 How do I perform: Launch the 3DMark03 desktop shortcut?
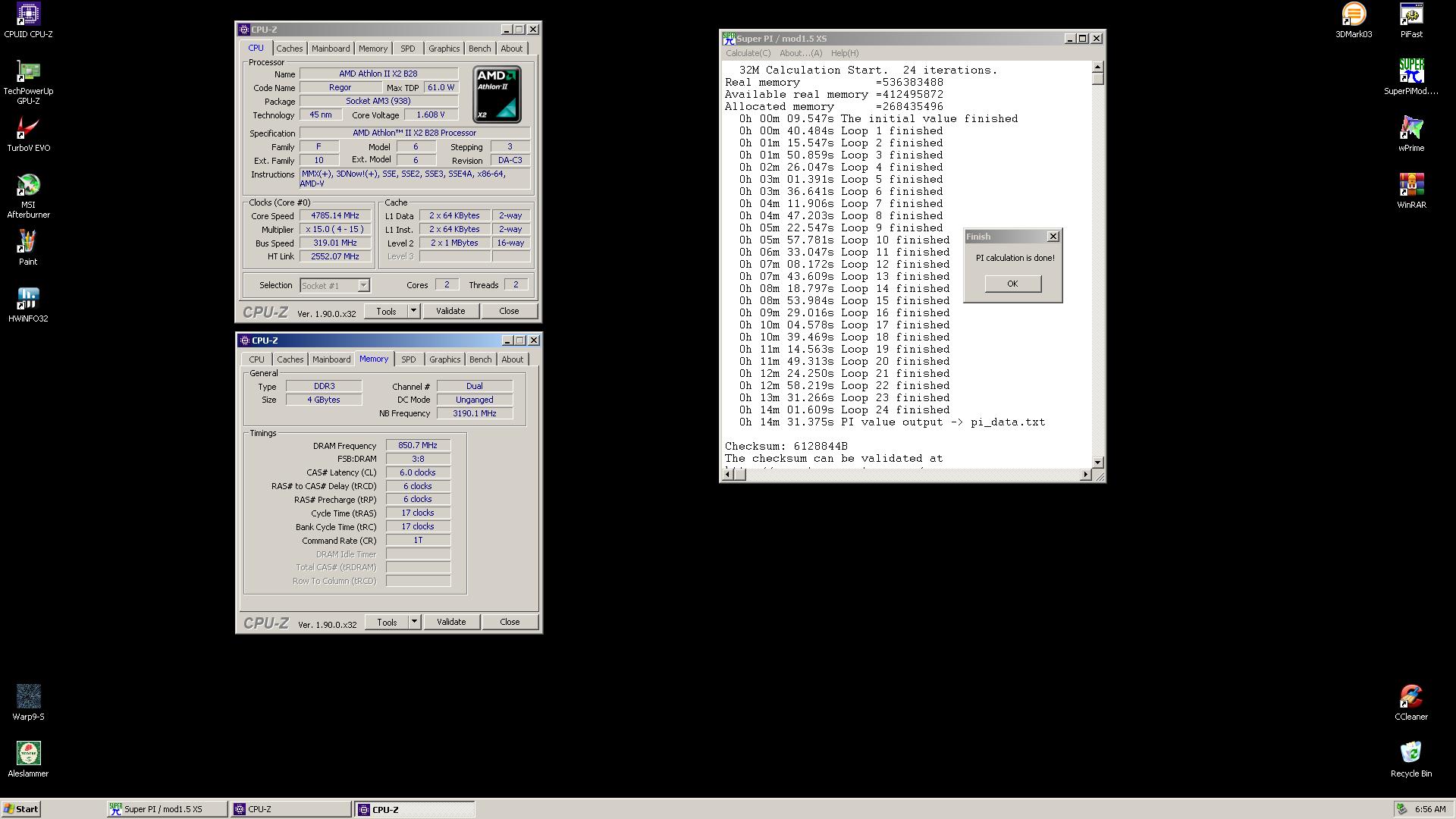click(1354, 20)
